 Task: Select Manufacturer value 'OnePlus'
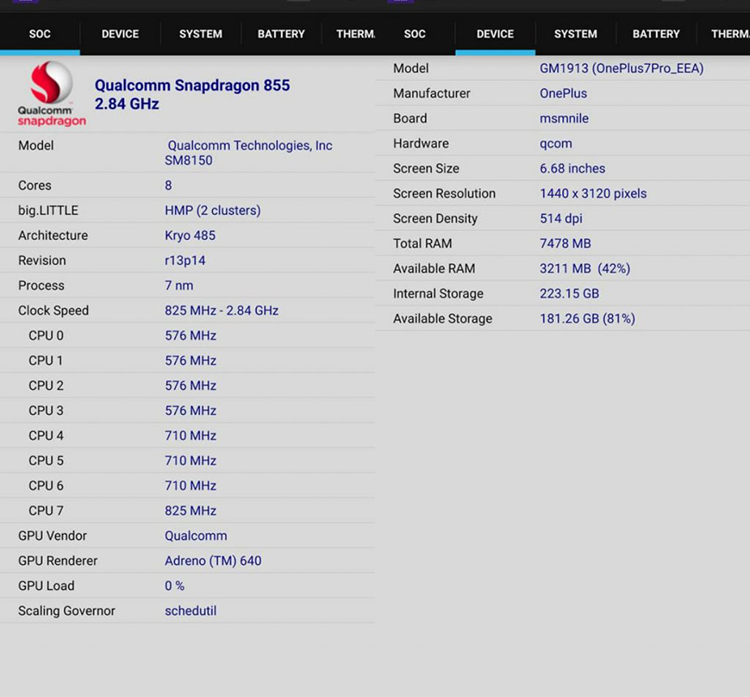(563, 93)
